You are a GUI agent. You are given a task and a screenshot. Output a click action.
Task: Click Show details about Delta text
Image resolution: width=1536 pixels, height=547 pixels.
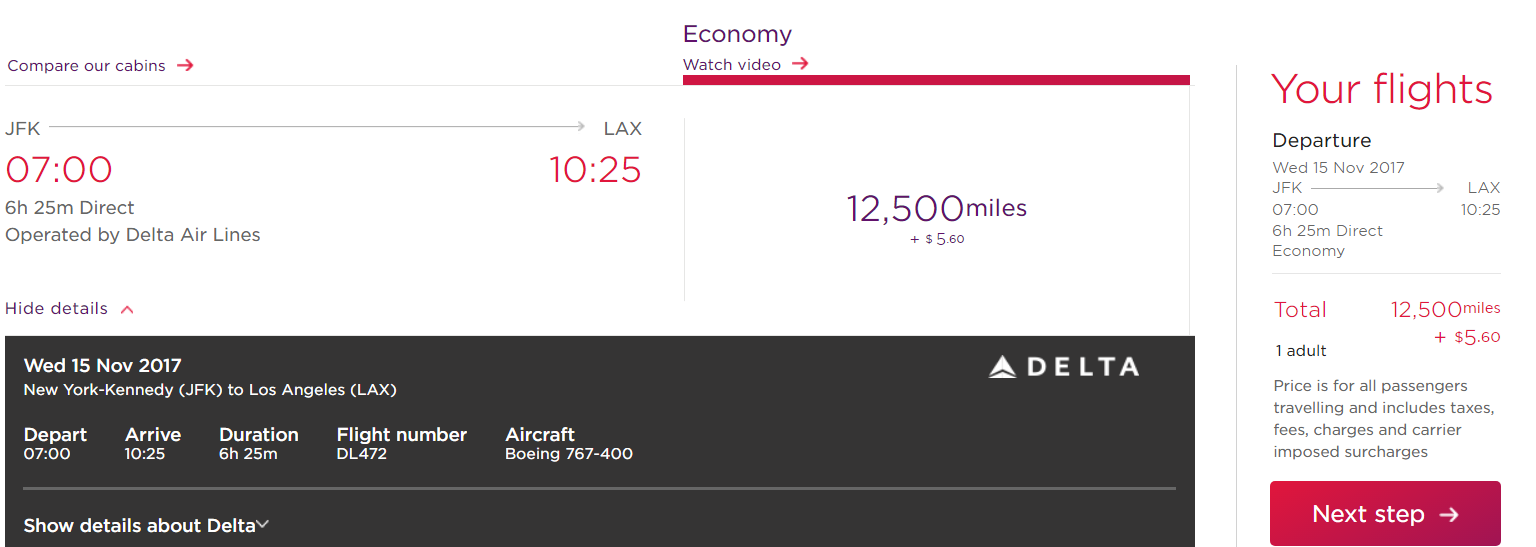click(140, 526)
